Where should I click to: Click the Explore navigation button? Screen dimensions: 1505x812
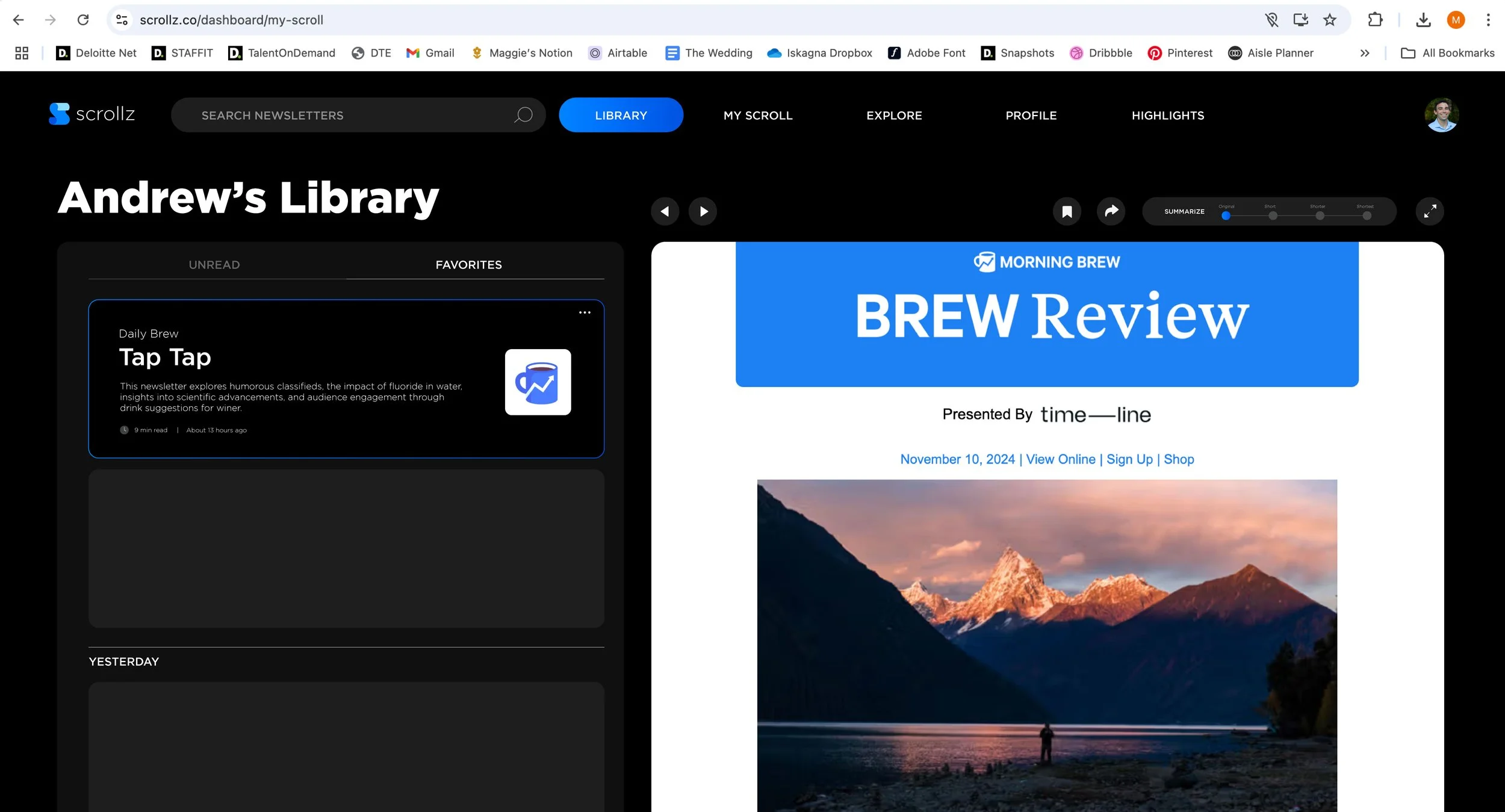[x=894, y=115]
